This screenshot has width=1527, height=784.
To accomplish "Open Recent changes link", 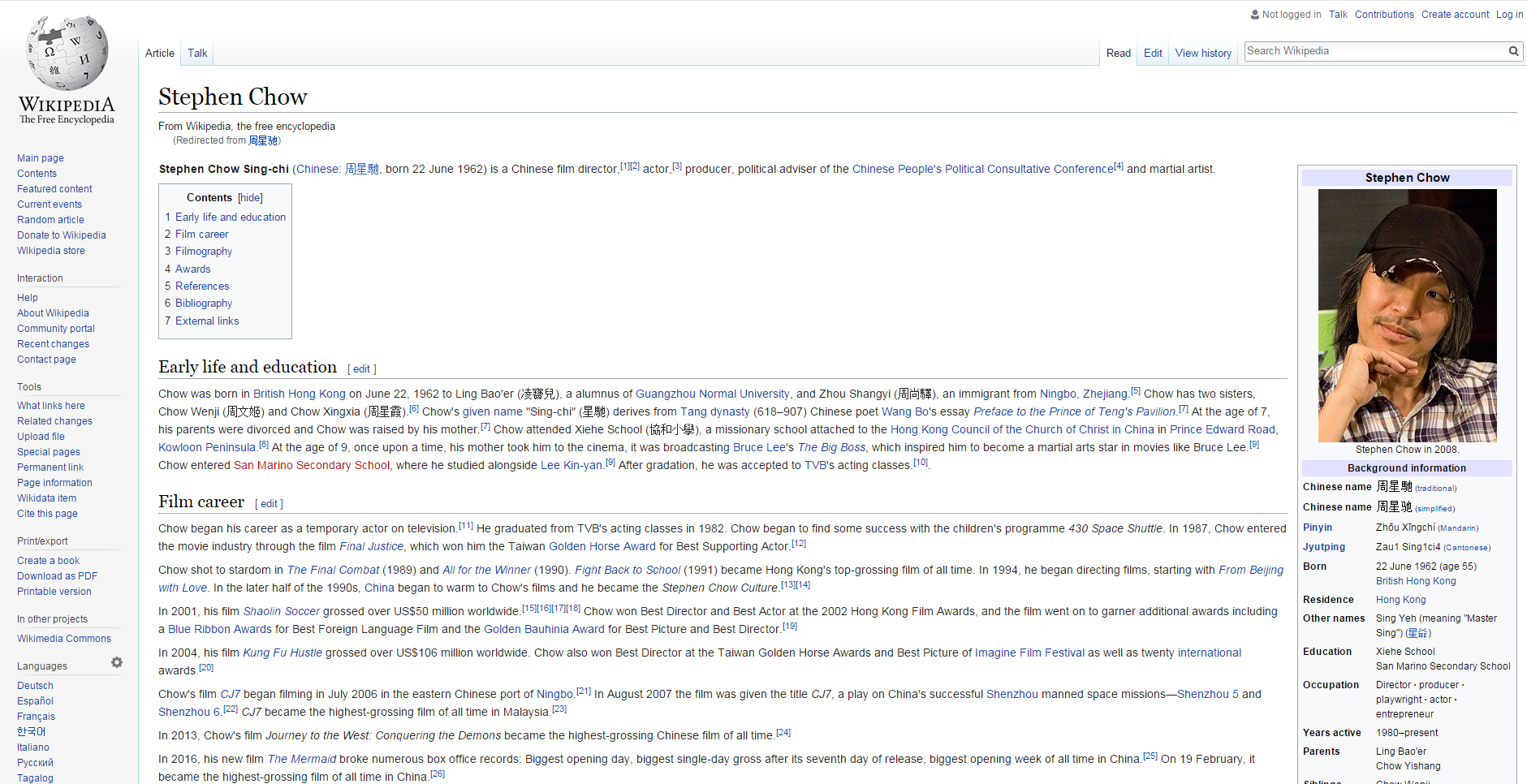I will [53, 344].
